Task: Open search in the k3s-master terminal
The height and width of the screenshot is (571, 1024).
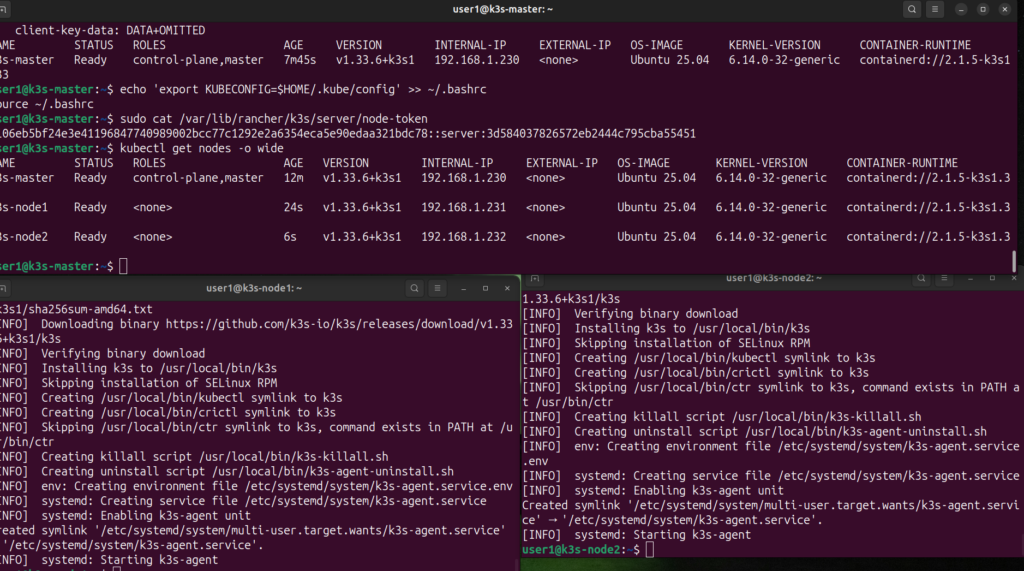Action: (912, 9)
